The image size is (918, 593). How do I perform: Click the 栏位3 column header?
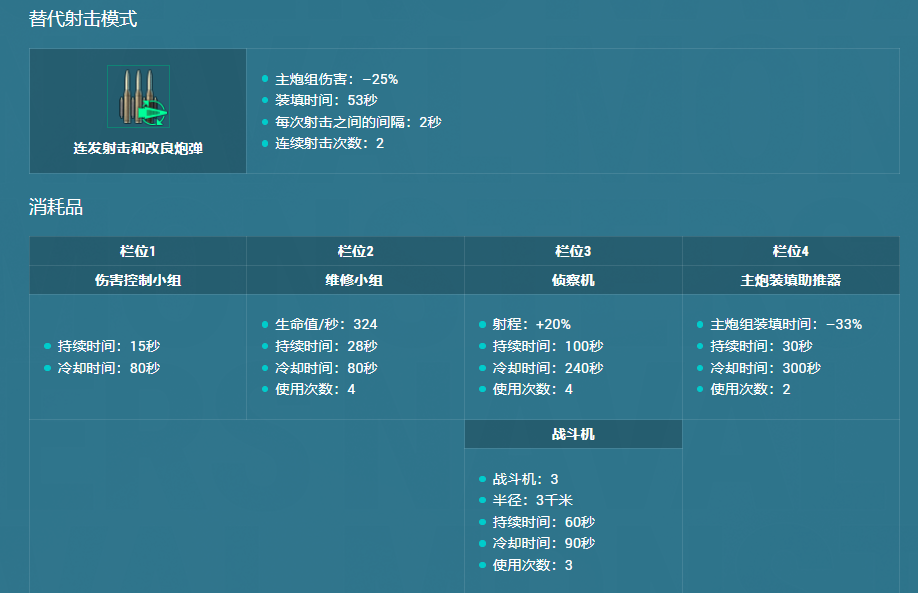pyautogui.click(x=573, y=251)
